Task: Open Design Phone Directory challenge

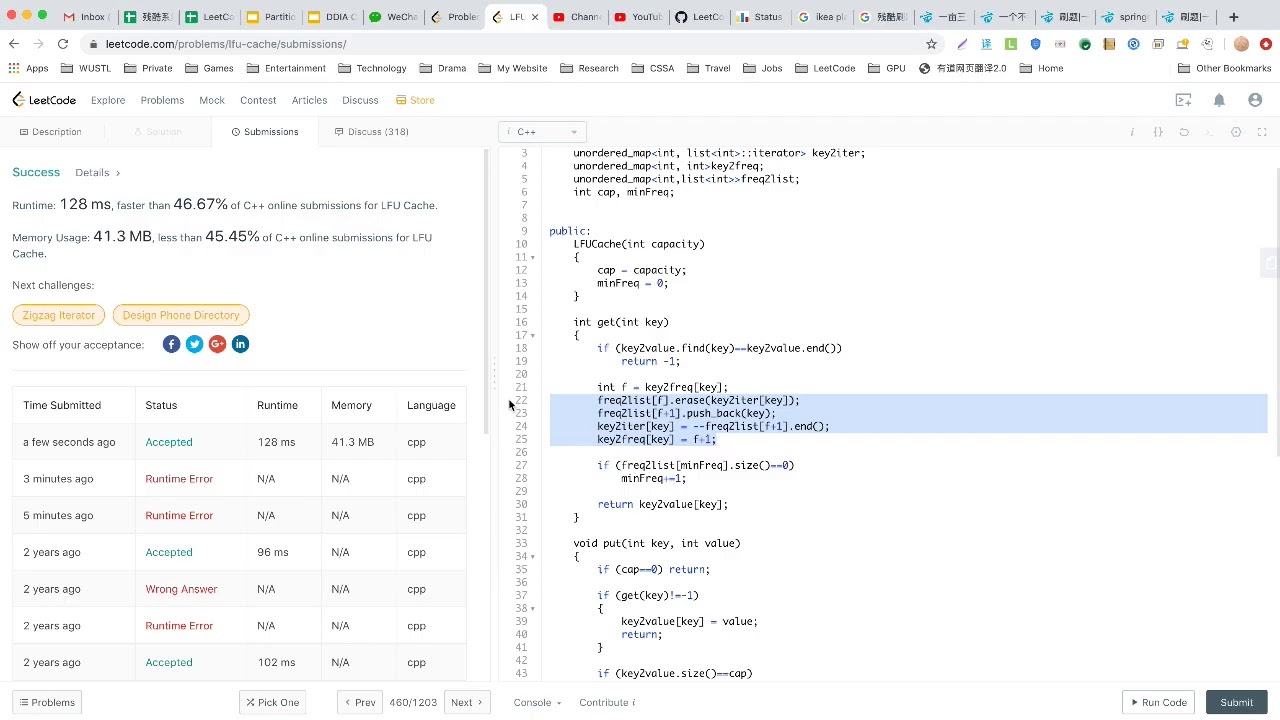Action: (181, 315)
